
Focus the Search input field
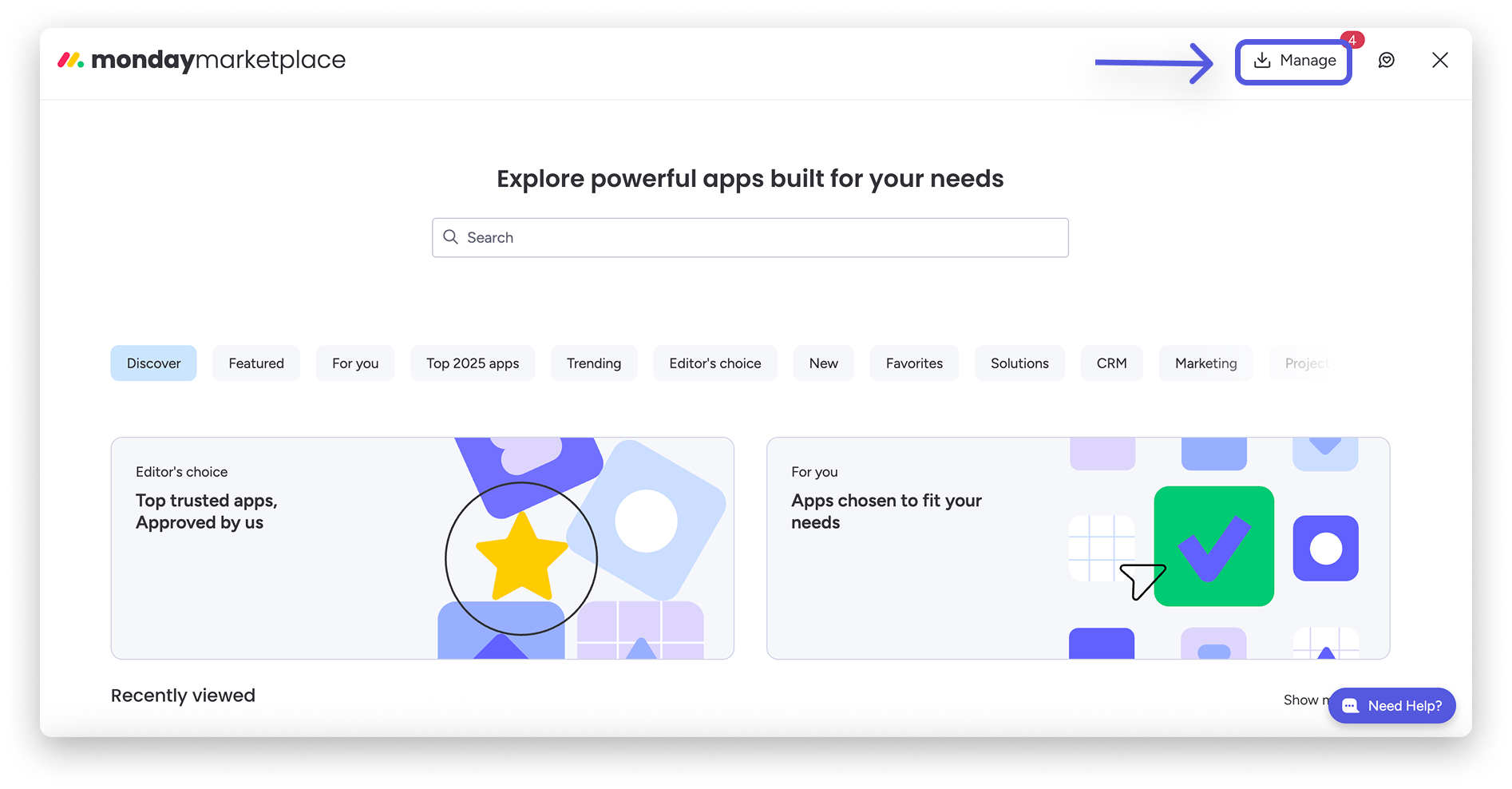click(750, 238)
